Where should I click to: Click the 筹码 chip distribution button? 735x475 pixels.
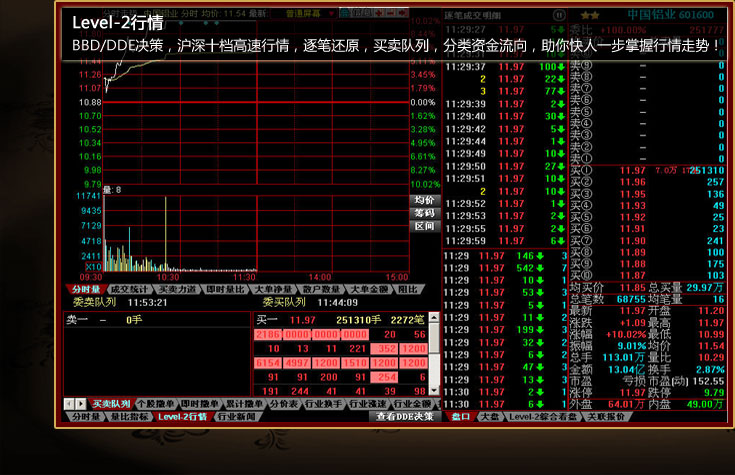click(424, 213)
